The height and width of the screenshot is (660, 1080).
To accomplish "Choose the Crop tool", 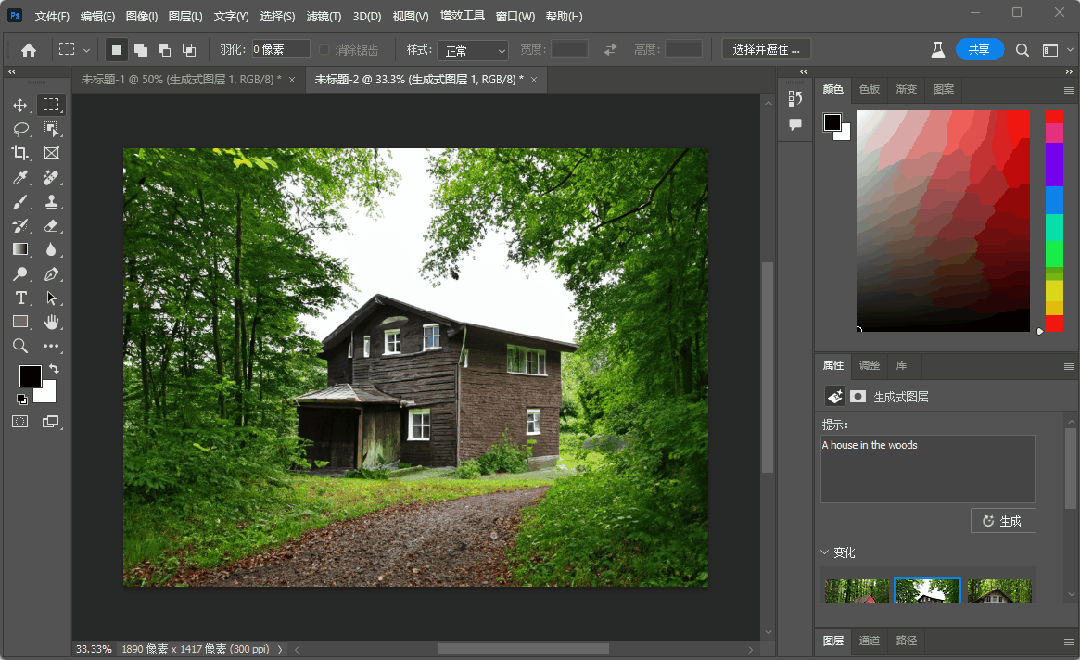I will [20, 153].
